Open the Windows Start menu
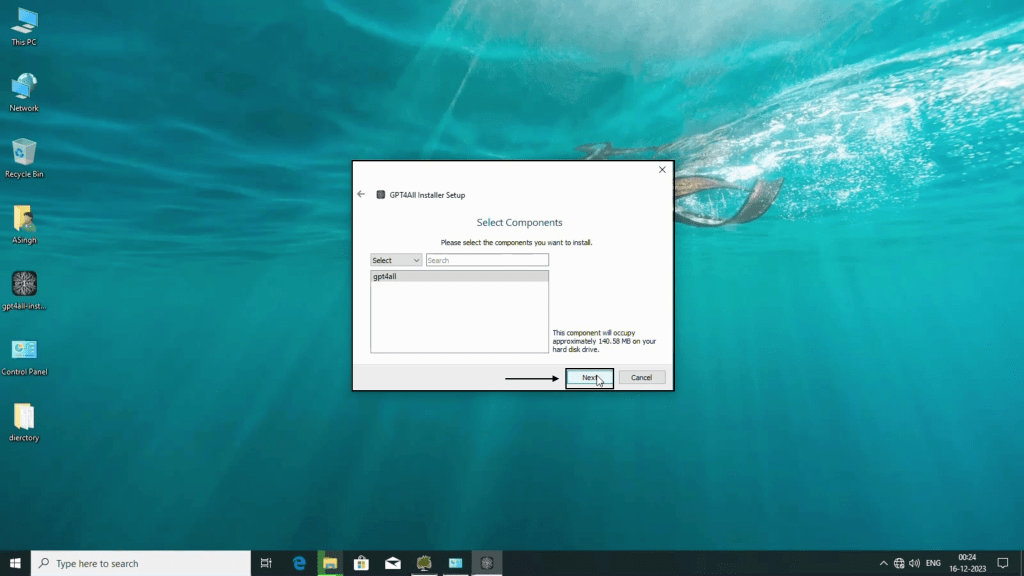1024x576 pixels. click(15, 563)
